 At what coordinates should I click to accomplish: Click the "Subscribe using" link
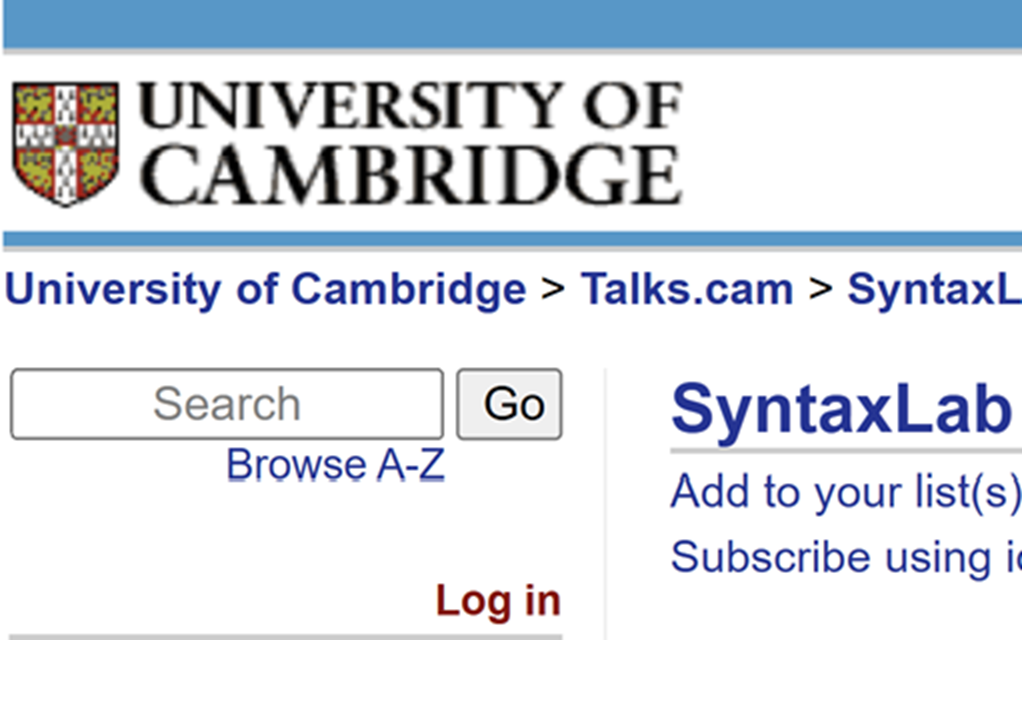[x=845, y=557]
